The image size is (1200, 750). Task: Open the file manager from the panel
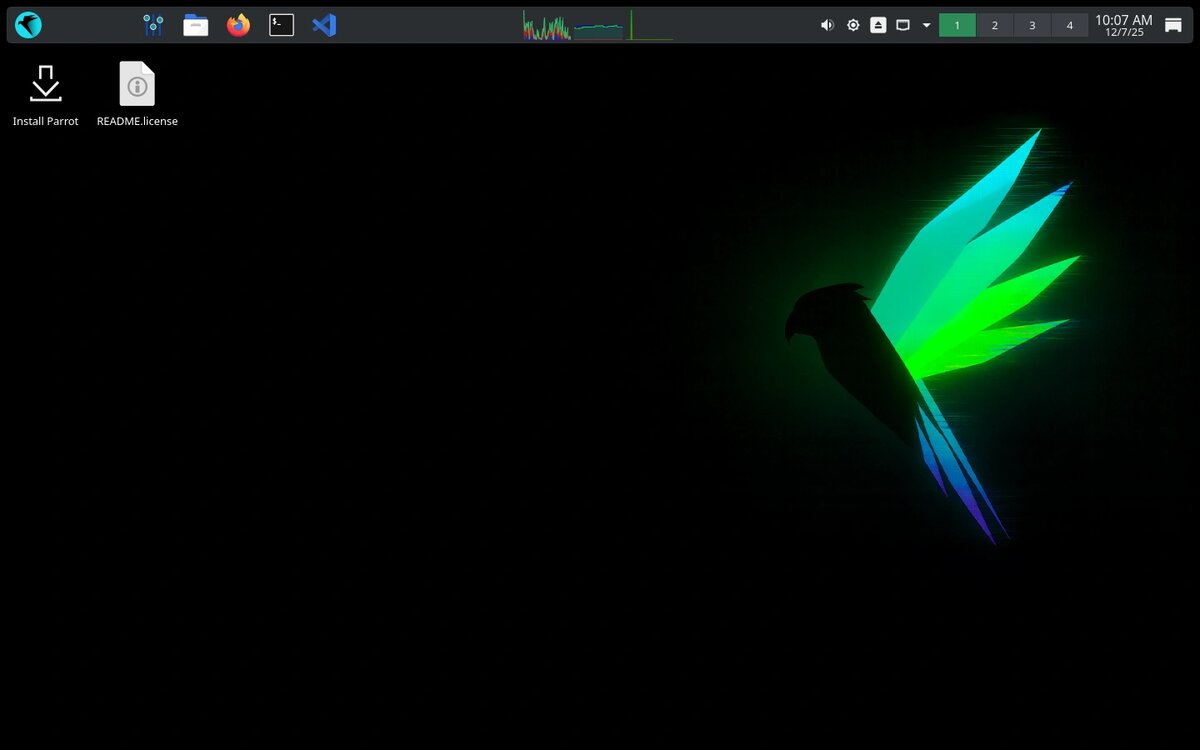point(195,25)
